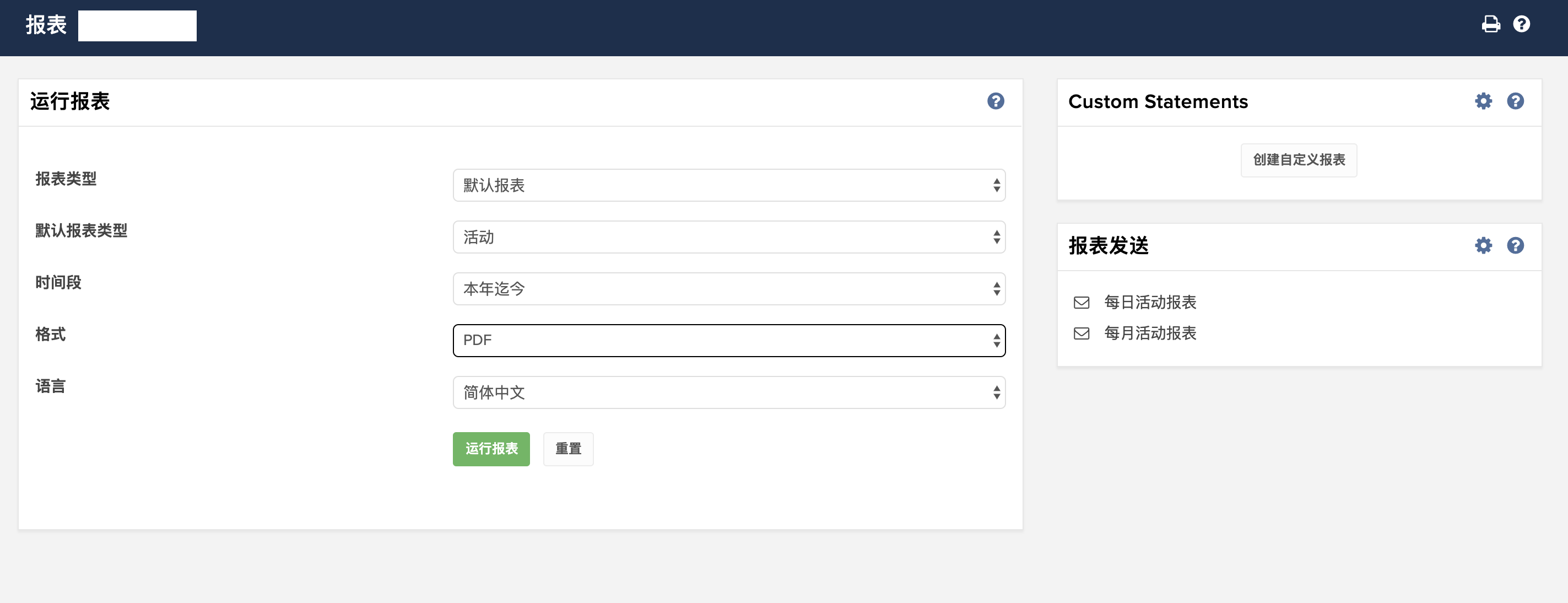Open 报表发送 settings gear
Image resolution: width=1568 pixels, height=603 pixels.
[x=1483, y=245]
